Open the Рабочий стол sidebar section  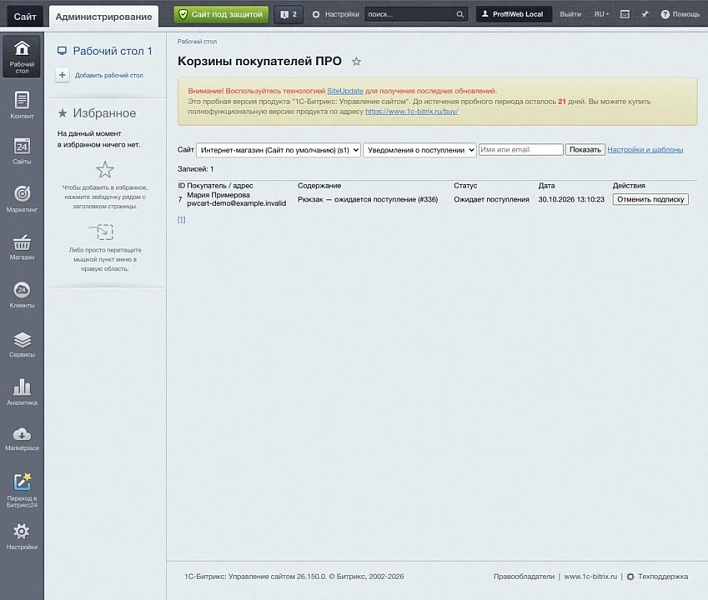pos(22,57)
